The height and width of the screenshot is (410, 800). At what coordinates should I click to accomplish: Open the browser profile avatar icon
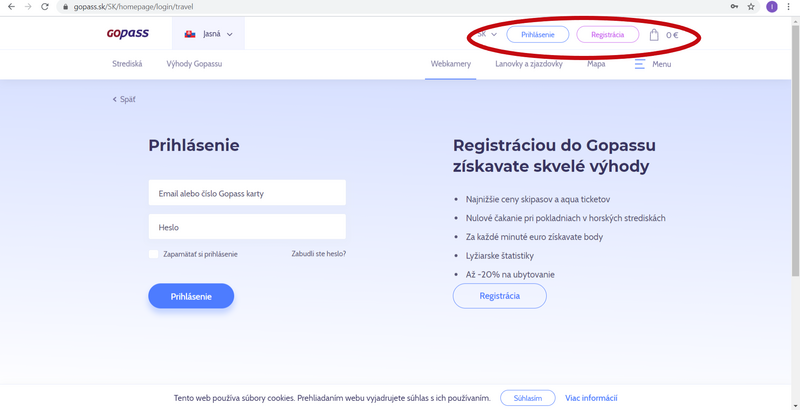click(772, 7)
